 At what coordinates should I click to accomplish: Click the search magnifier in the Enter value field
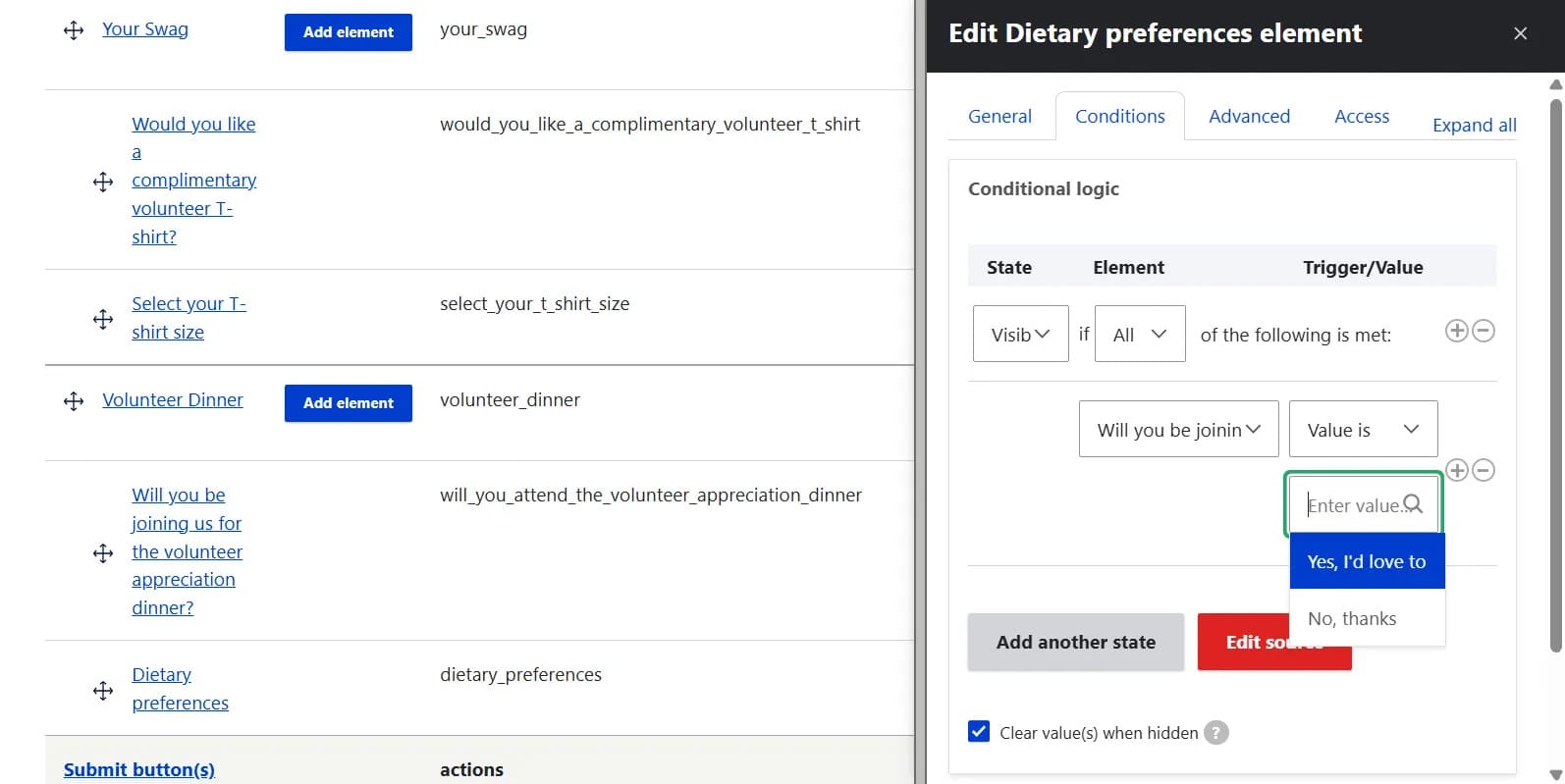pyautogui.click(x=1413, y=504)
